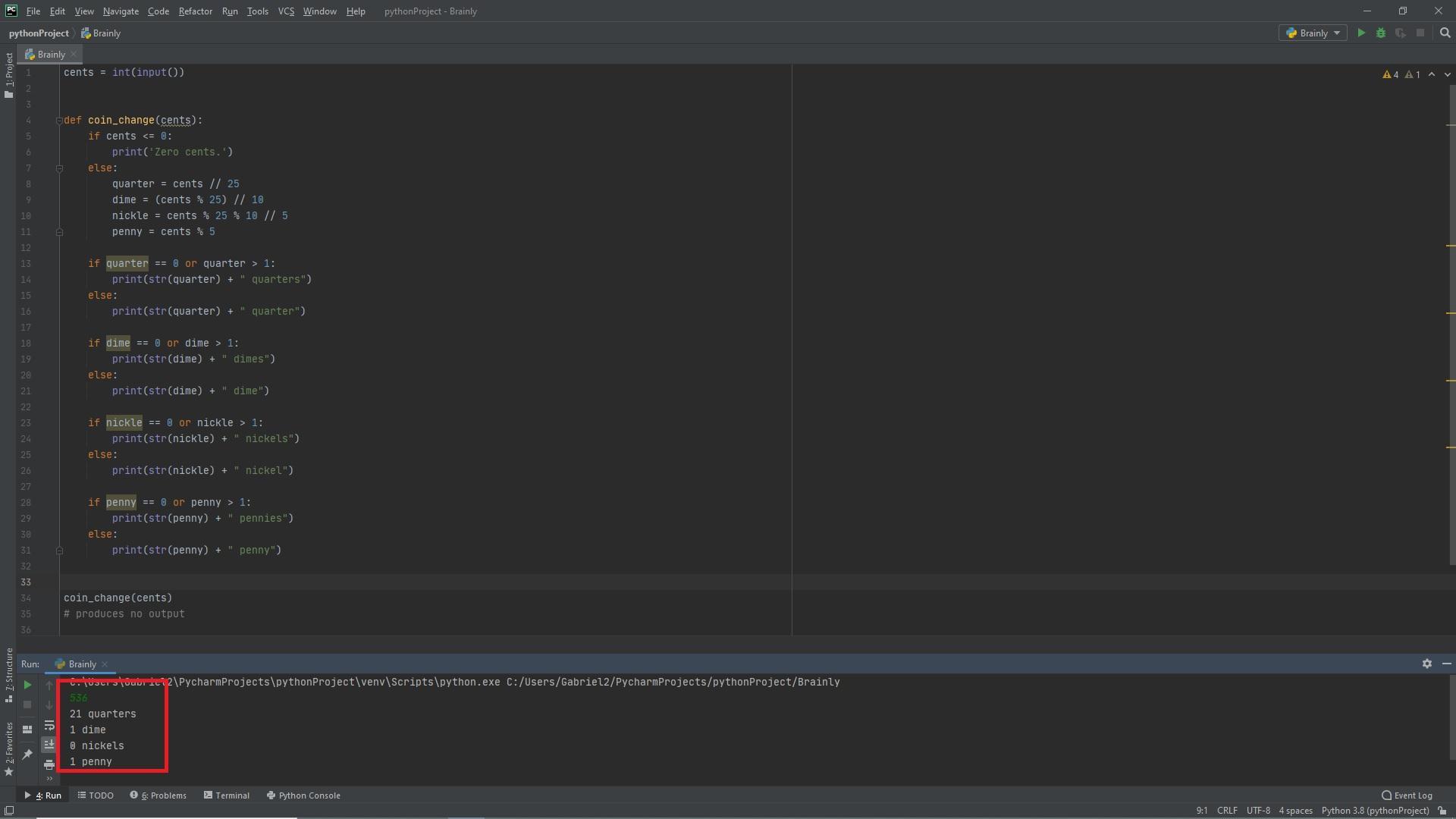Toggle soft-wrap in Run console
The image size is (1456, 819).
pos(49,725)
